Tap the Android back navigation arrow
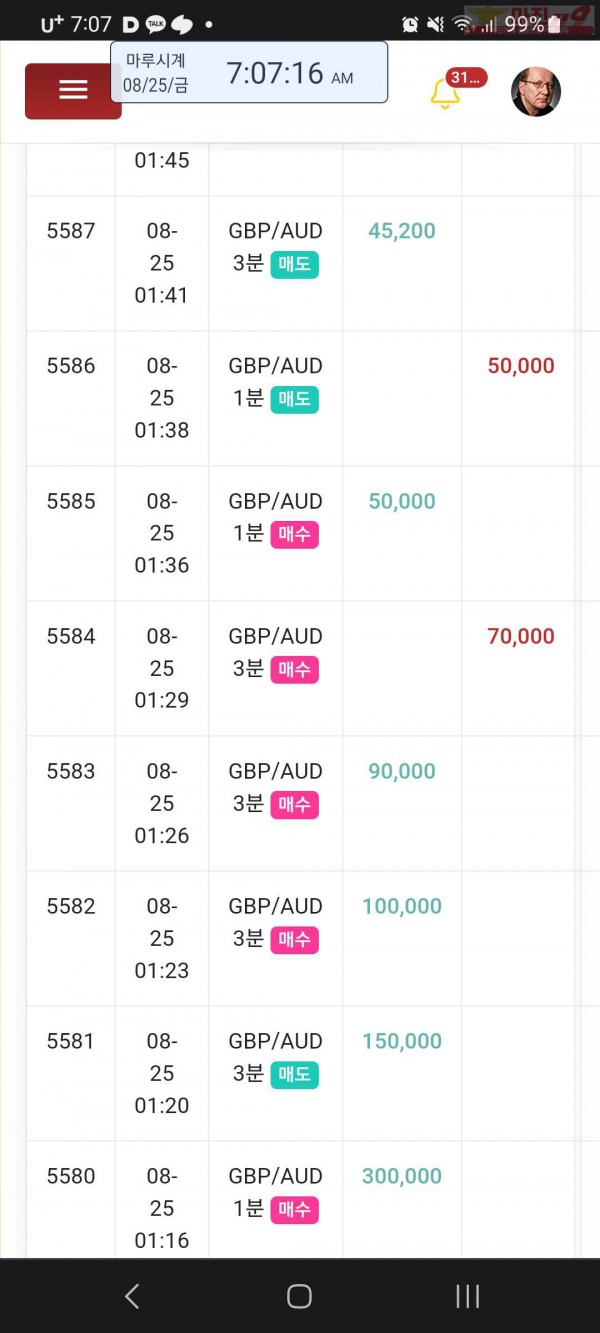 point(132,1296)
